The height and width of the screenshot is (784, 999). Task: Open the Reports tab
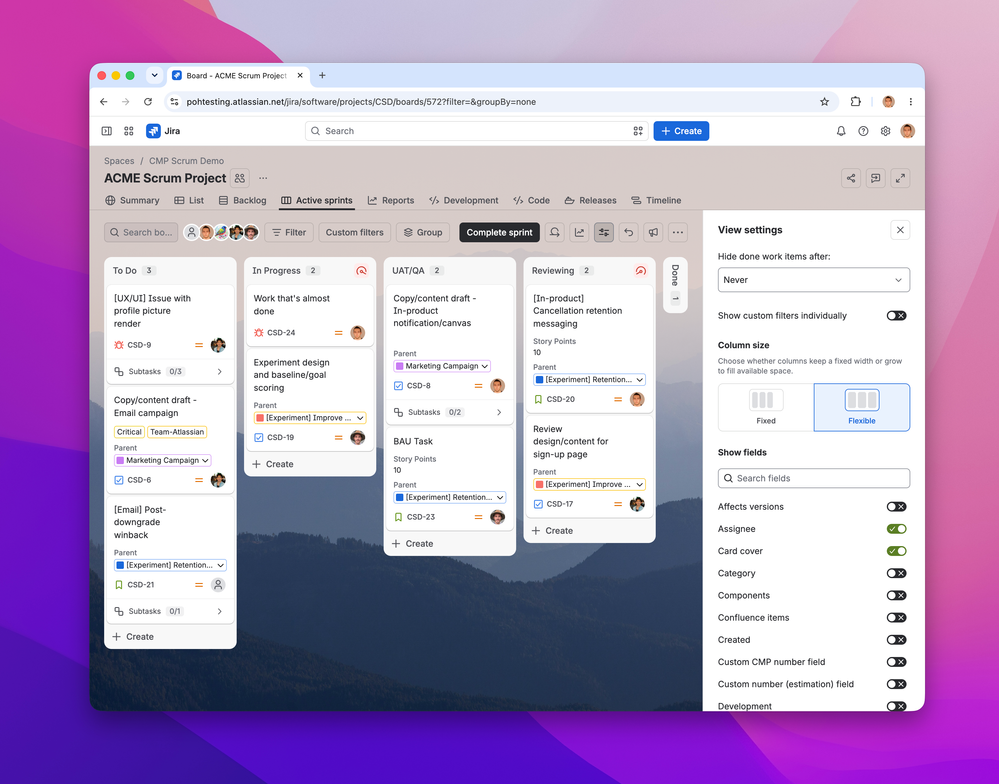tap(391, 200)
